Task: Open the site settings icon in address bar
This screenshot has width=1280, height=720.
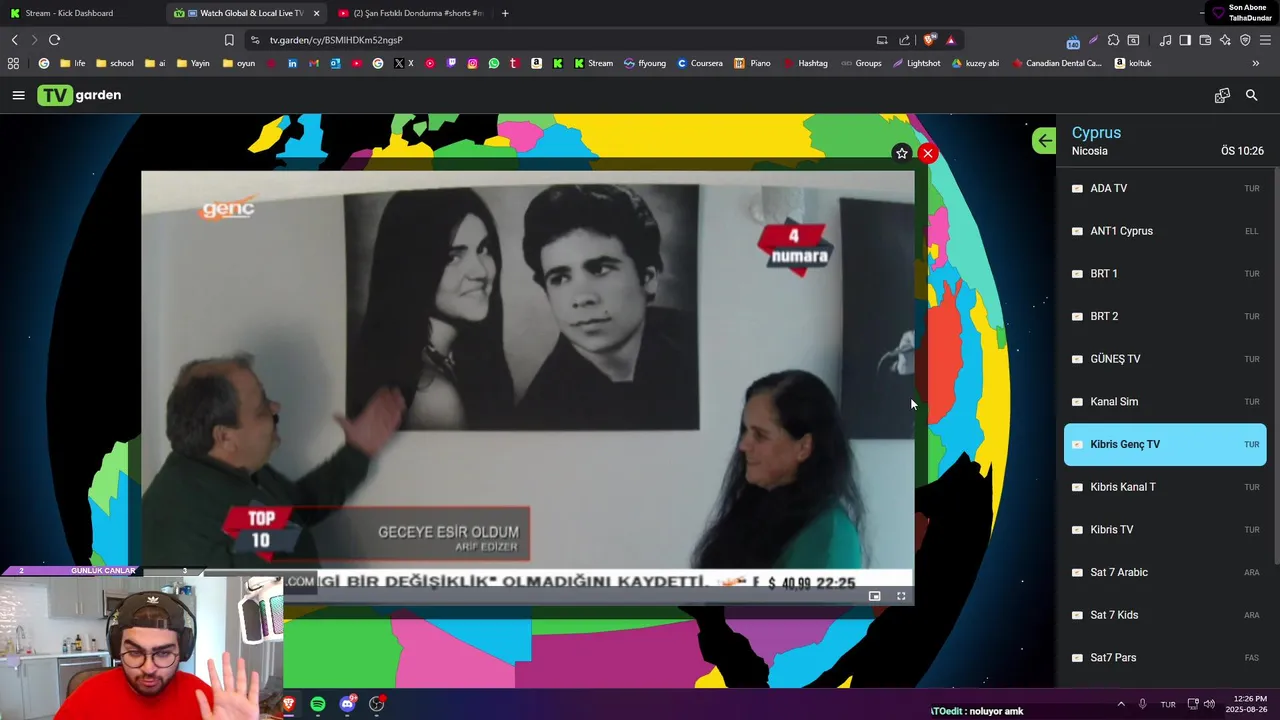Action: (255, 40)
